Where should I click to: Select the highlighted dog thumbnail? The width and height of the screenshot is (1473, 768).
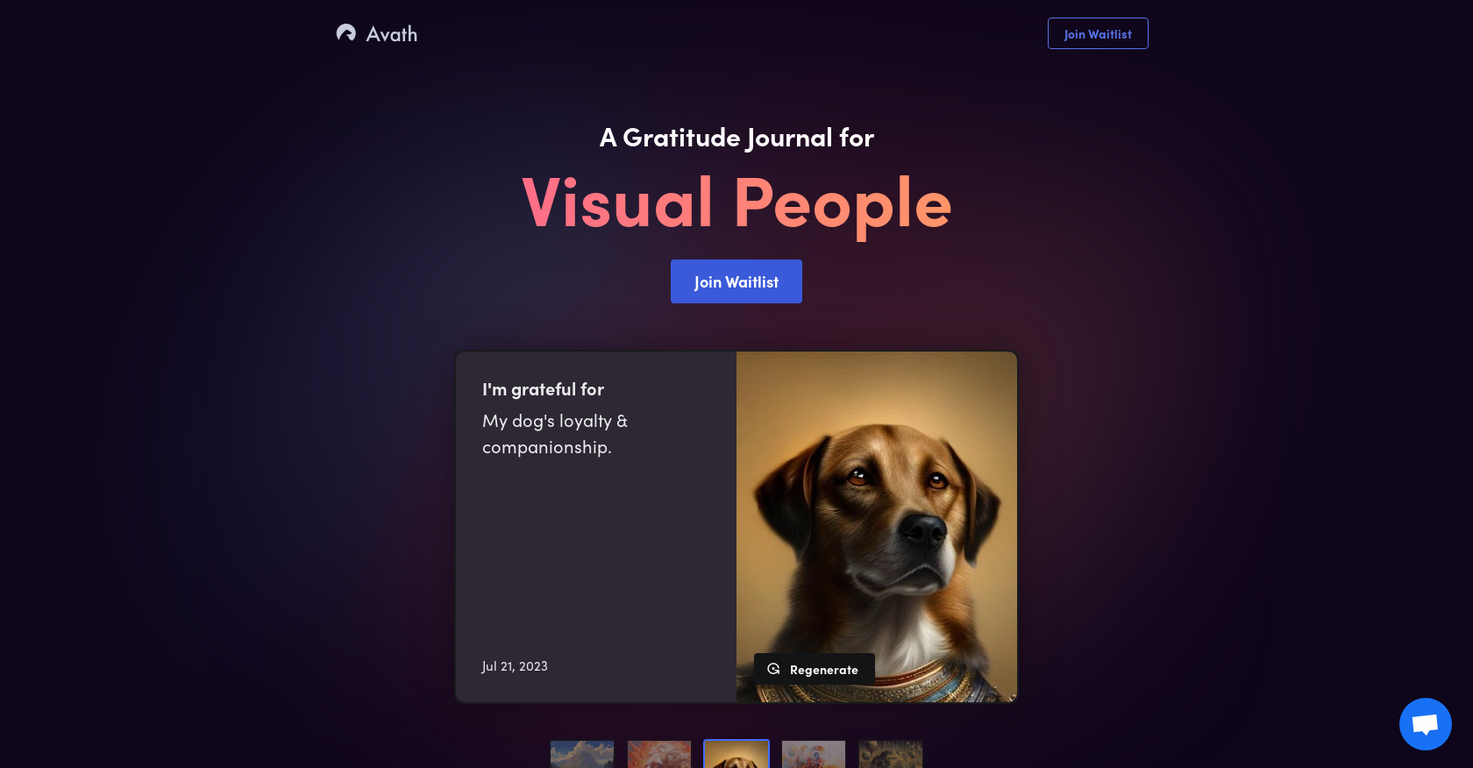[736, 754]
